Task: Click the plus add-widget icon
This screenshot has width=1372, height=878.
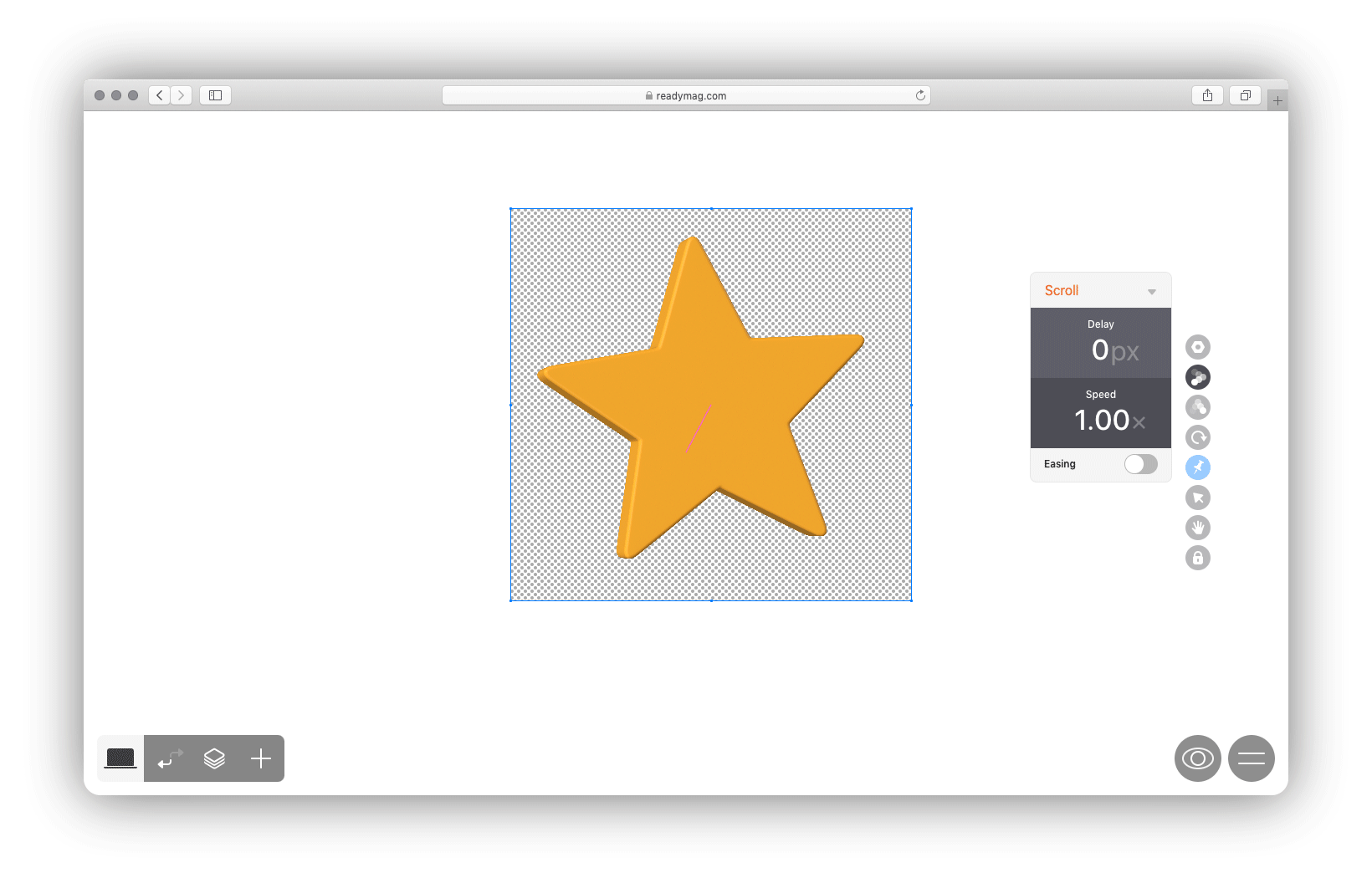Action: click(x=261, y=758)
